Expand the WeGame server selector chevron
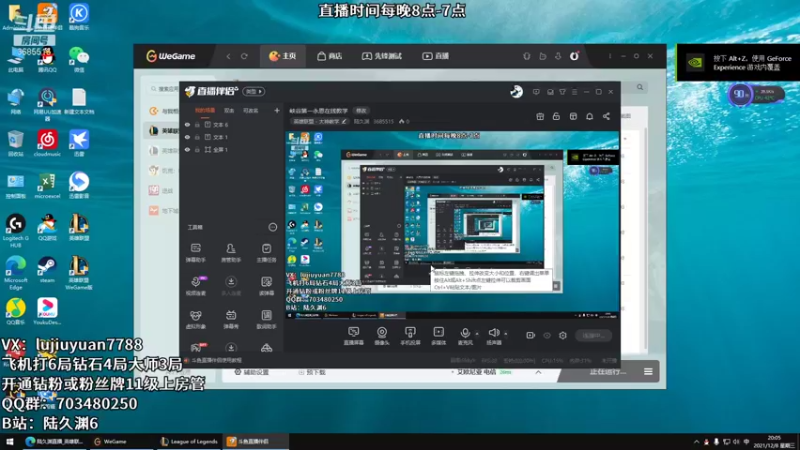Viewport: 800px width, 450px height. pyautogui.click(x=538, y=372)
